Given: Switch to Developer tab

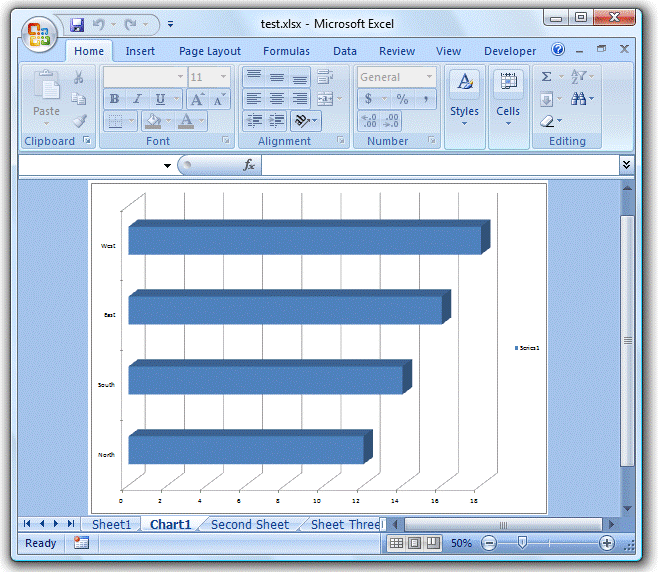Looking at the screenshot, I should click(x=510, y=51).
